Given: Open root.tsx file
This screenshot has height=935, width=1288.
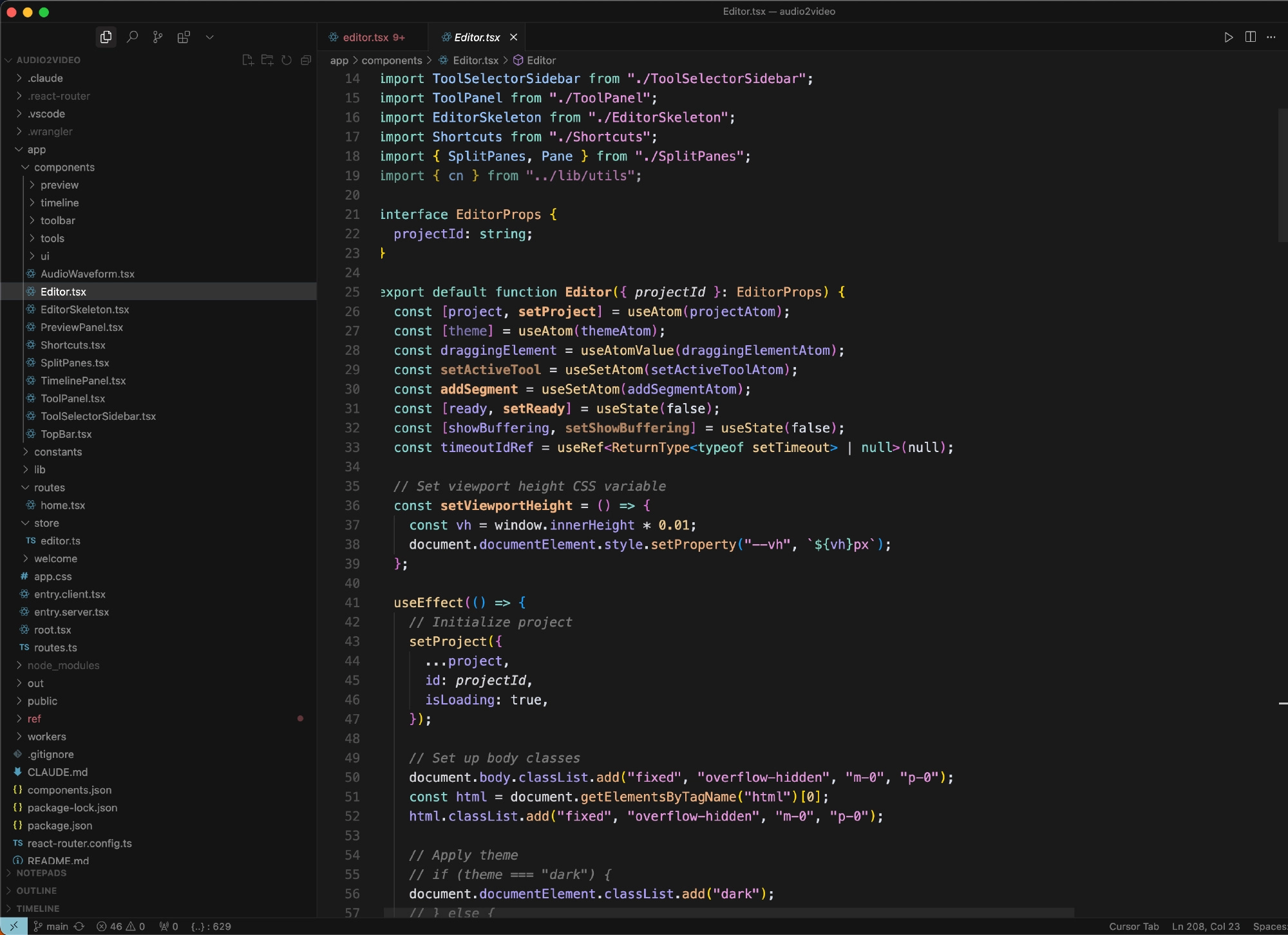Looking at the screenshot, I should click(52, 630).
